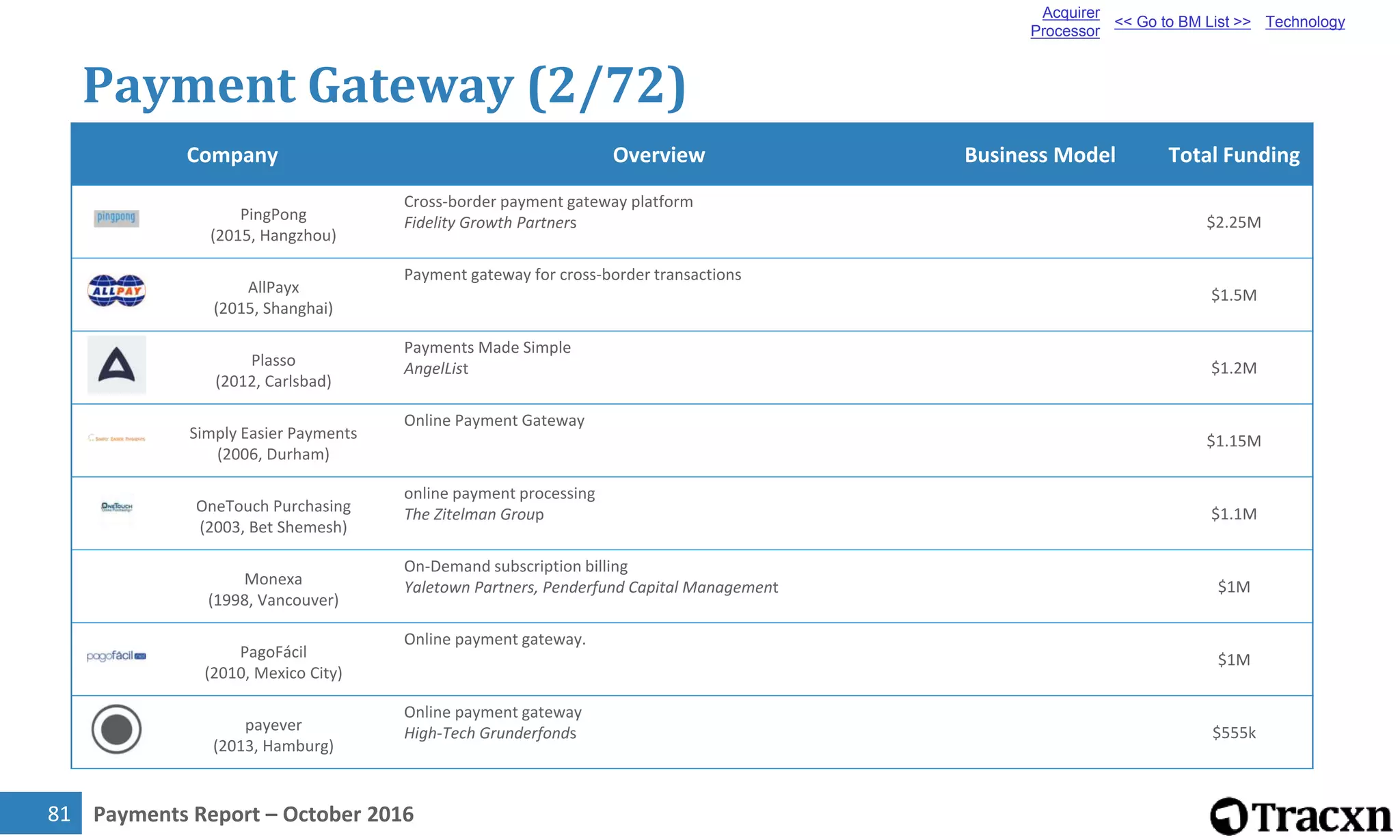Click the $1.2M funding value
The height and width of the screenshot is (840, 1400).
point(1234,368)
